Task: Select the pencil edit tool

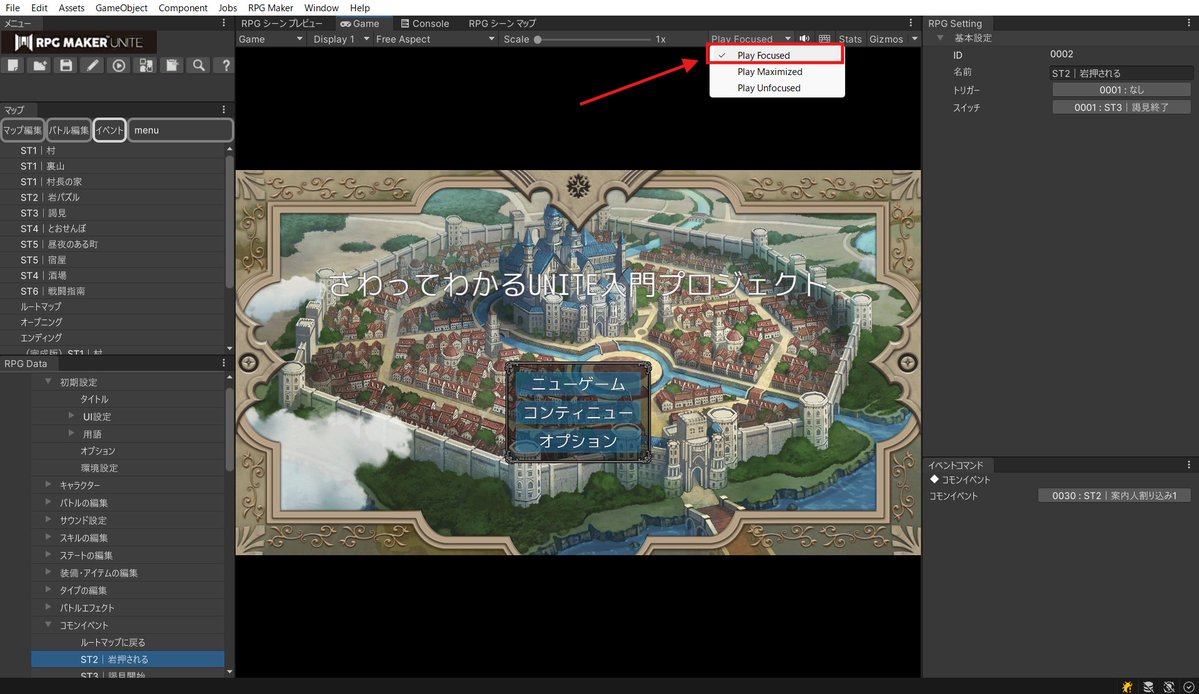Action: point(93,65)
